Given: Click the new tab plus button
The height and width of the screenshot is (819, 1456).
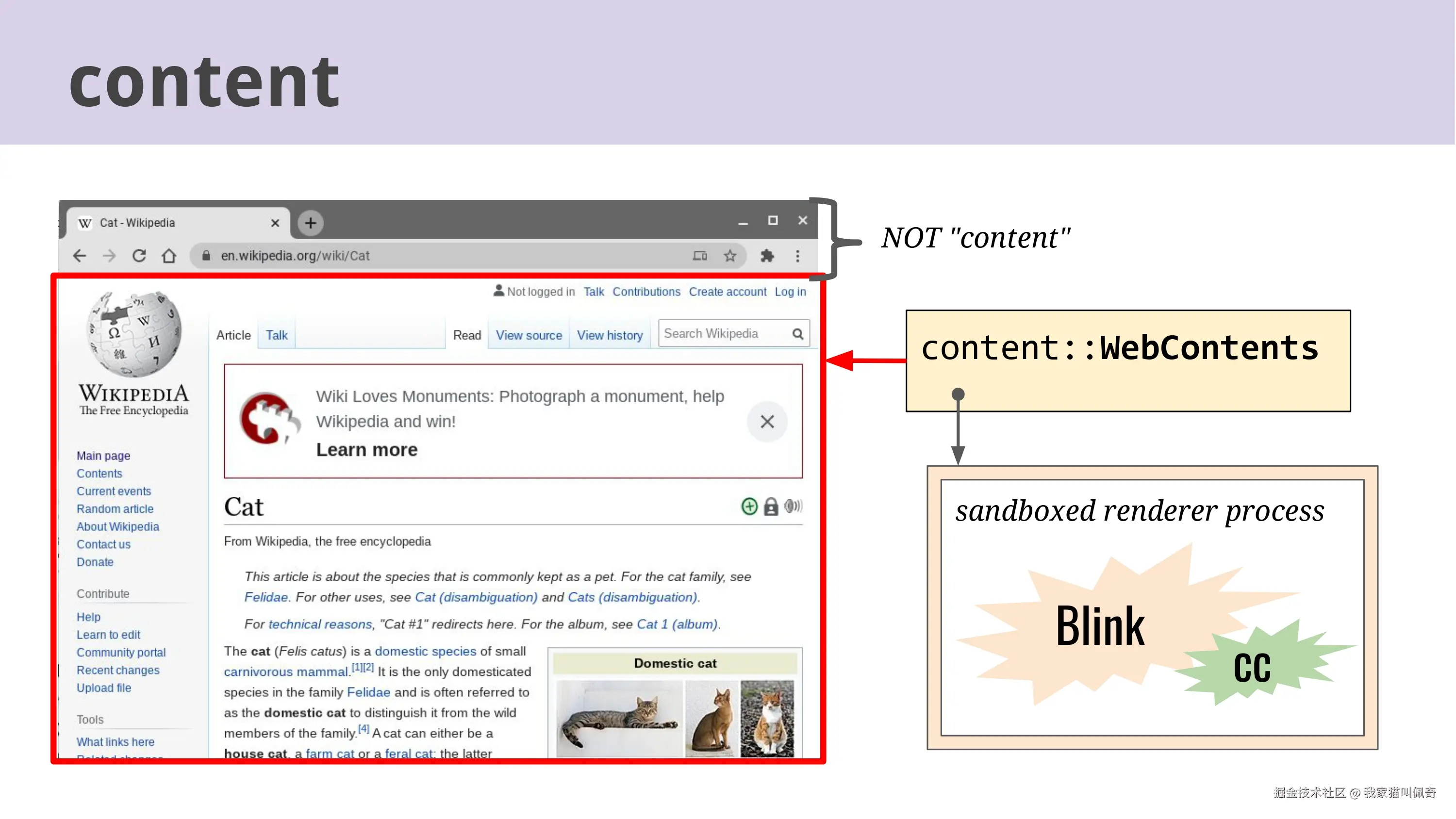Looking at the screenshot, I should (x=310, y=223).
